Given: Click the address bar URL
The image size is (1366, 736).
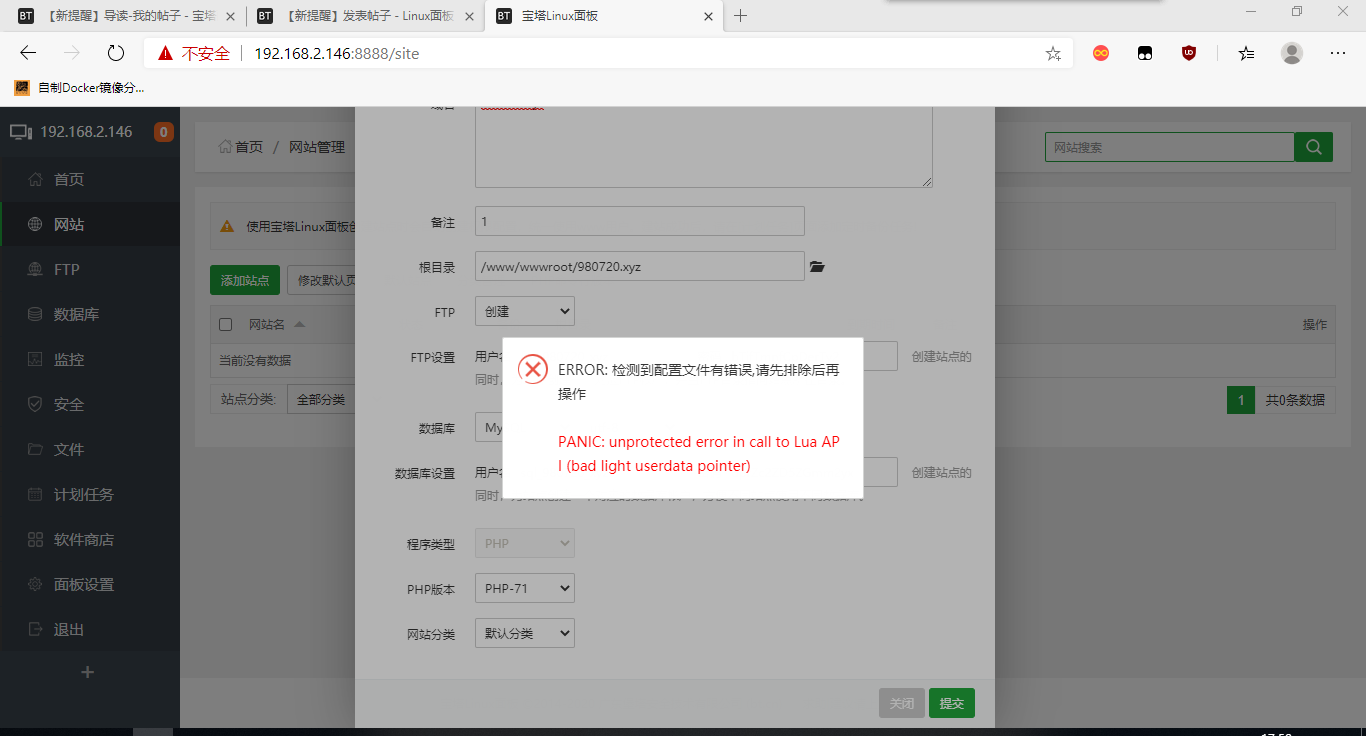Looking at the screenshot, I should click(336, 53).
